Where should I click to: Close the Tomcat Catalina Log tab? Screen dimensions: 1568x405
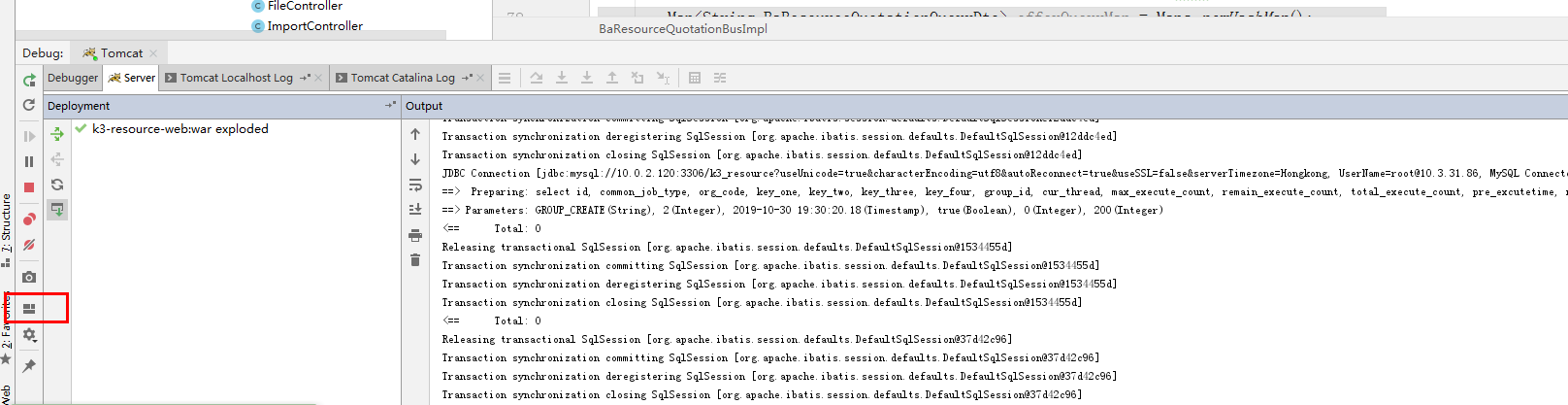479,78
